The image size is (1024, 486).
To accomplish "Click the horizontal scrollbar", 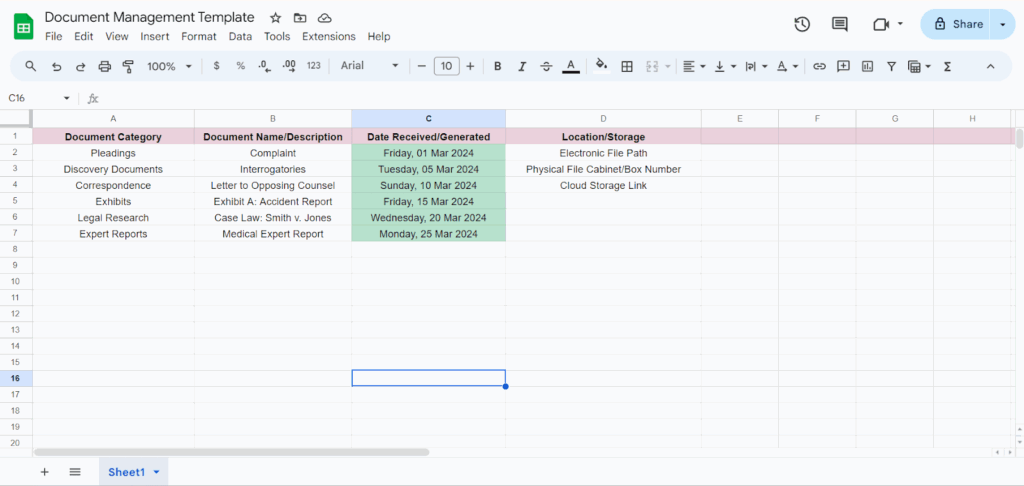I will [231, 452].
